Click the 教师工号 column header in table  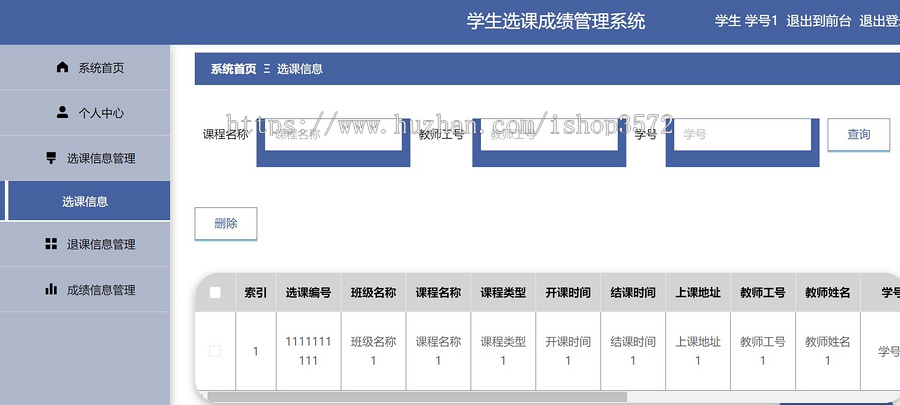763,293
